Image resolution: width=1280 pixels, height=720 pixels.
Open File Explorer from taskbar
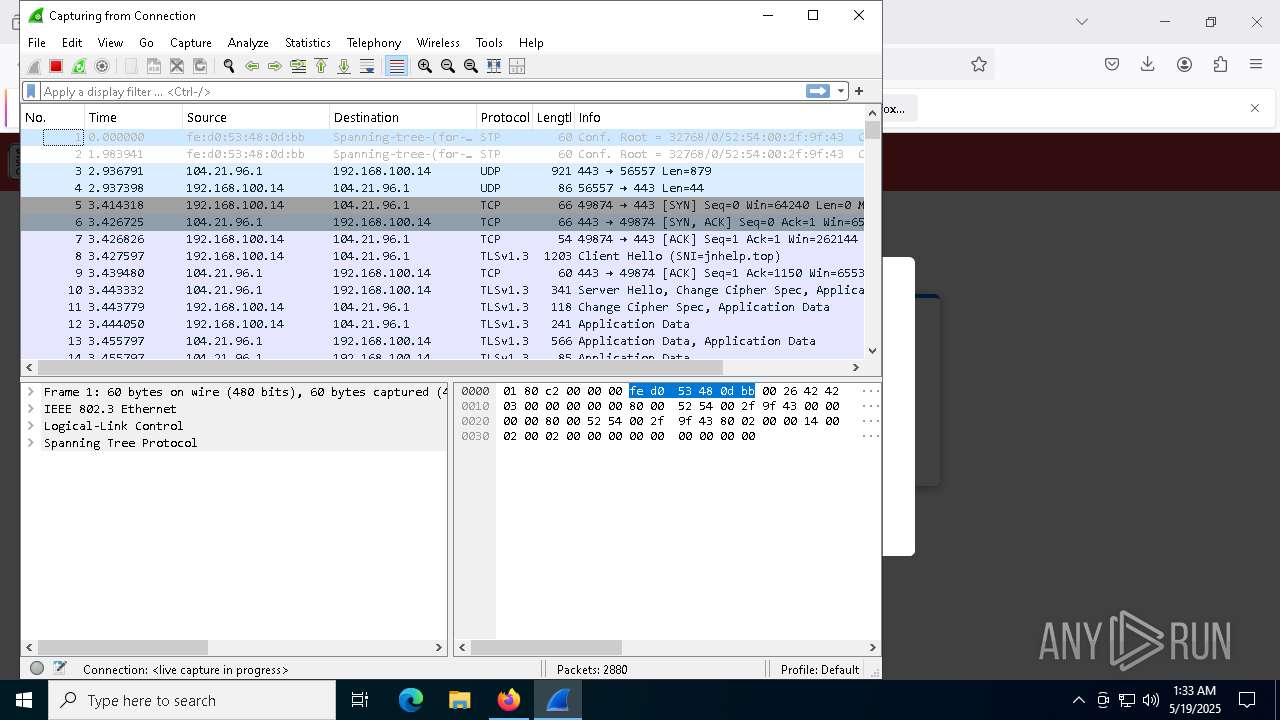(x=459, y=700)
